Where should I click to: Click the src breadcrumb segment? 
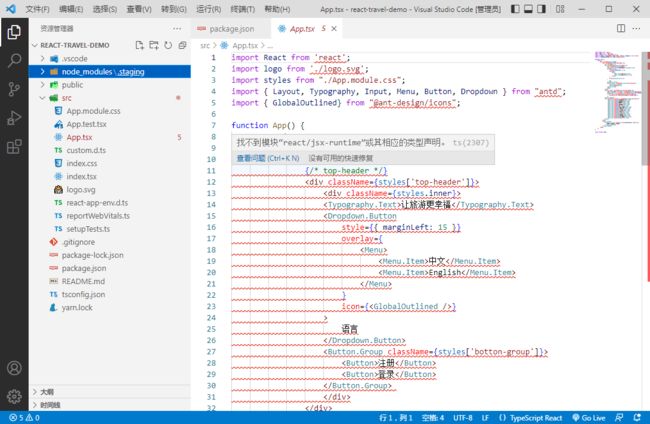(205, 46)
